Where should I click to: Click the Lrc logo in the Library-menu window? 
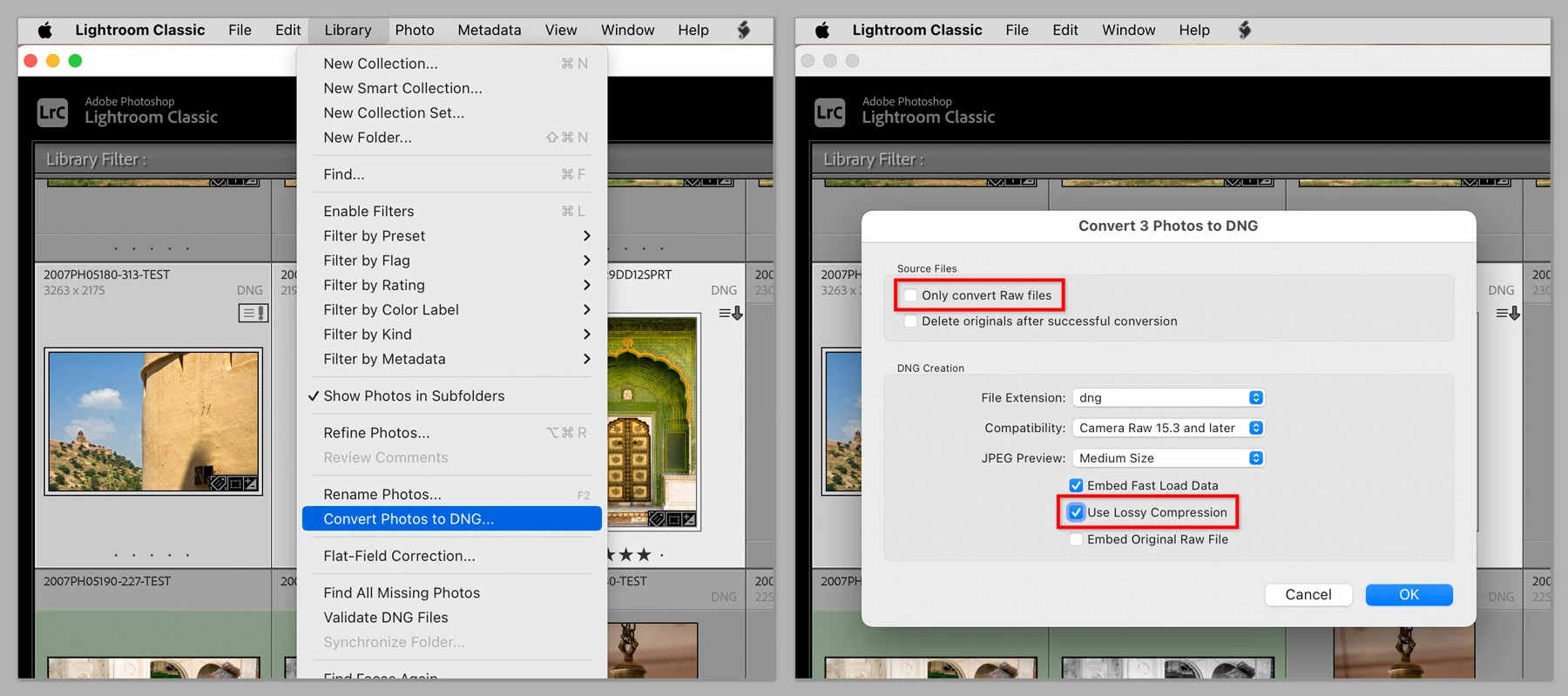tap(52, 112)
